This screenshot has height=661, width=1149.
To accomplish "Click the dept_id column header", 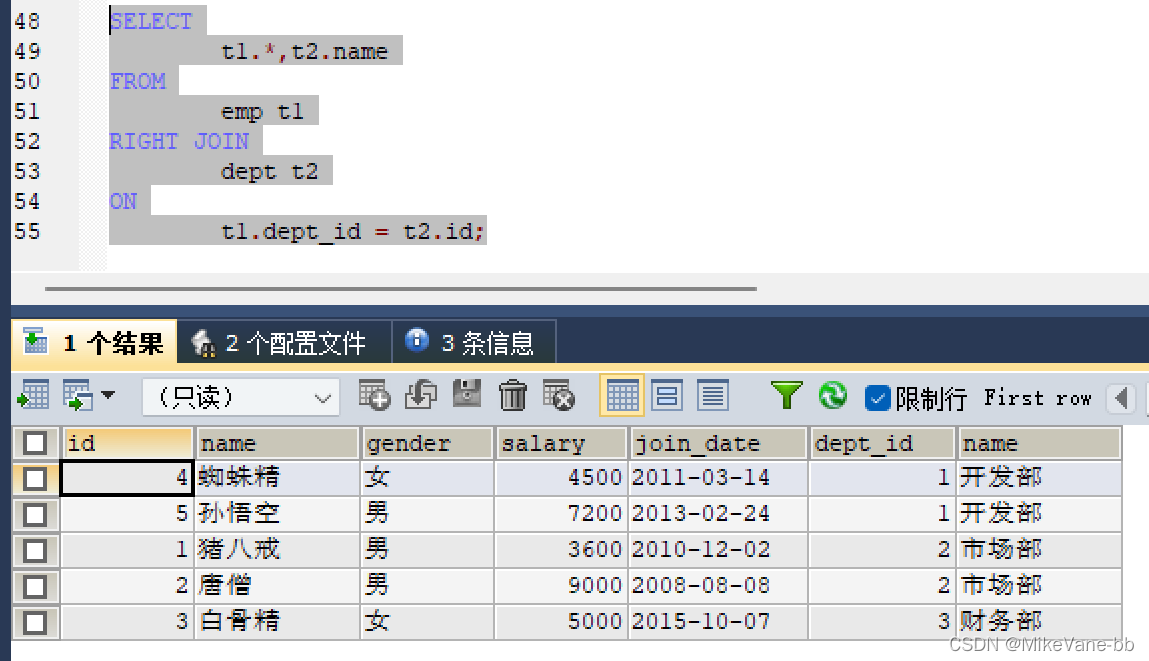I will tap(882, 443).
